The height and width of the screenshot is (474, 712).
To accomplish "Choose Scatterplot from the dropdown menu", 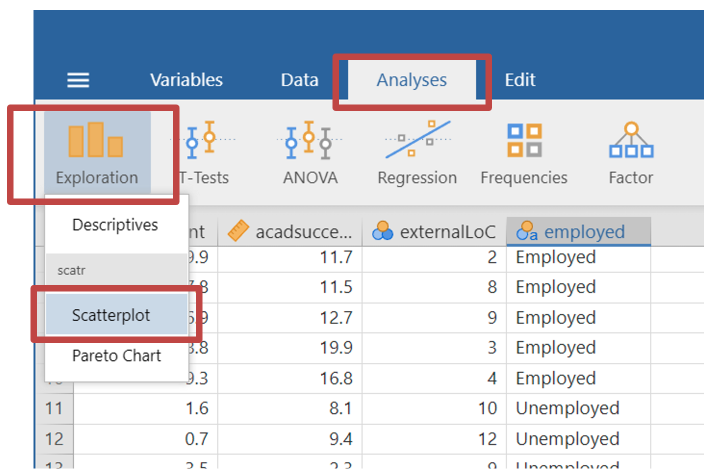I will (x=111, y=315).
